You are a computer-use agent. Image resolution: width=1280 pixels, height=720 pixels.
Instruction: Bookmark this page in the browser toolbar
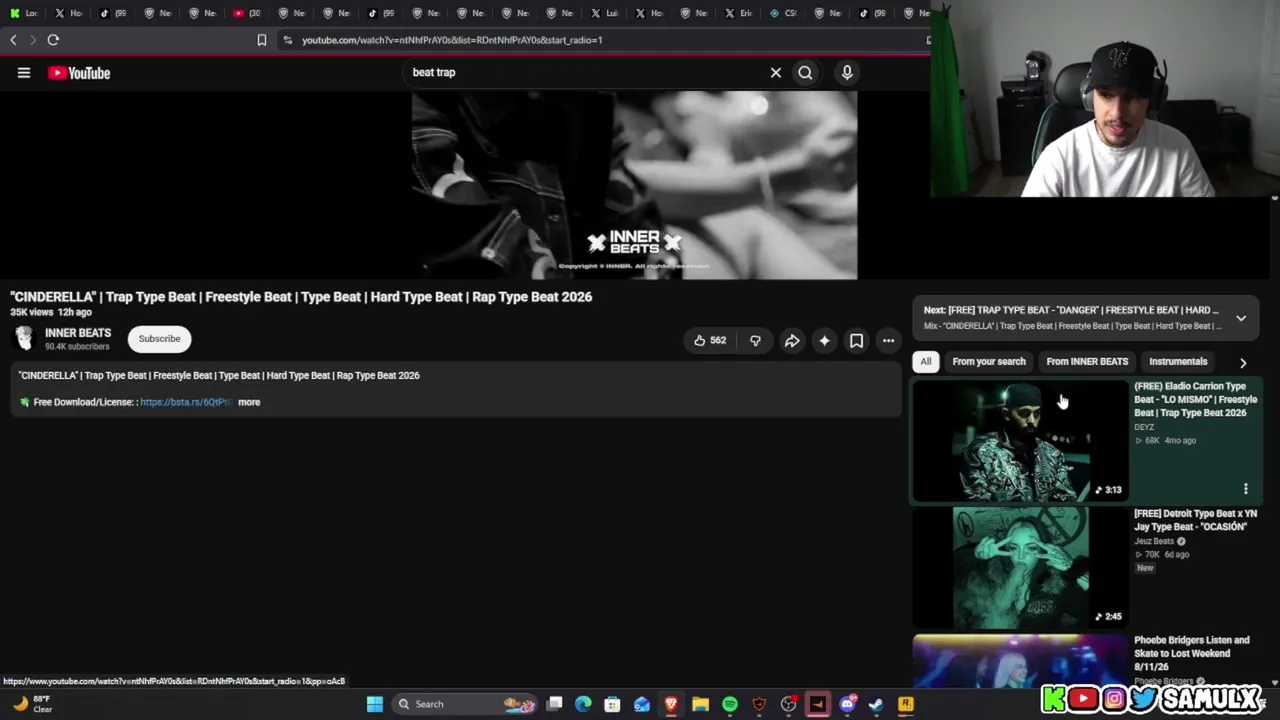point(262,40)
